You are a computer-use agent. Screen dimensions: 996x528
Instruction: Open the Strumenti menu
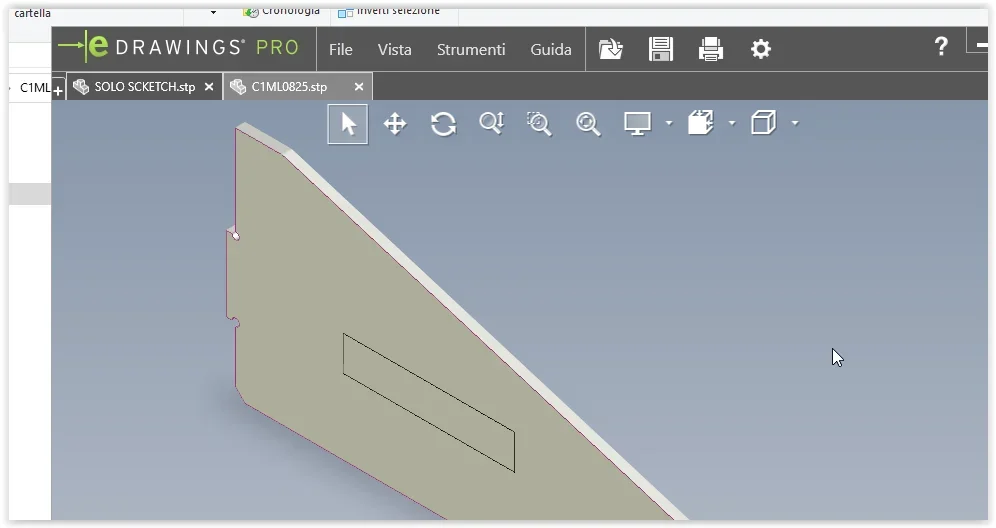[469, 49]
